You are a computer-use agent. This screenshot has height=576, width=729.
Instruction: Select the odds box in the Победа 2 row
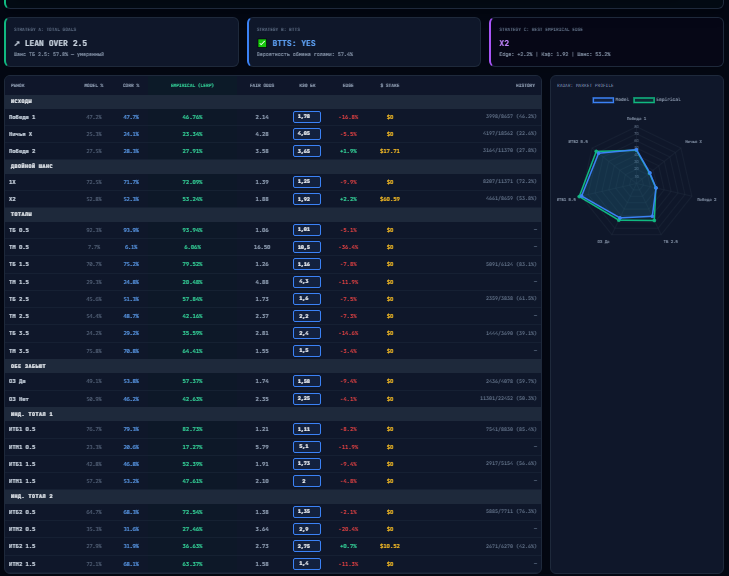pyautogui.click(x=307, y=151)
